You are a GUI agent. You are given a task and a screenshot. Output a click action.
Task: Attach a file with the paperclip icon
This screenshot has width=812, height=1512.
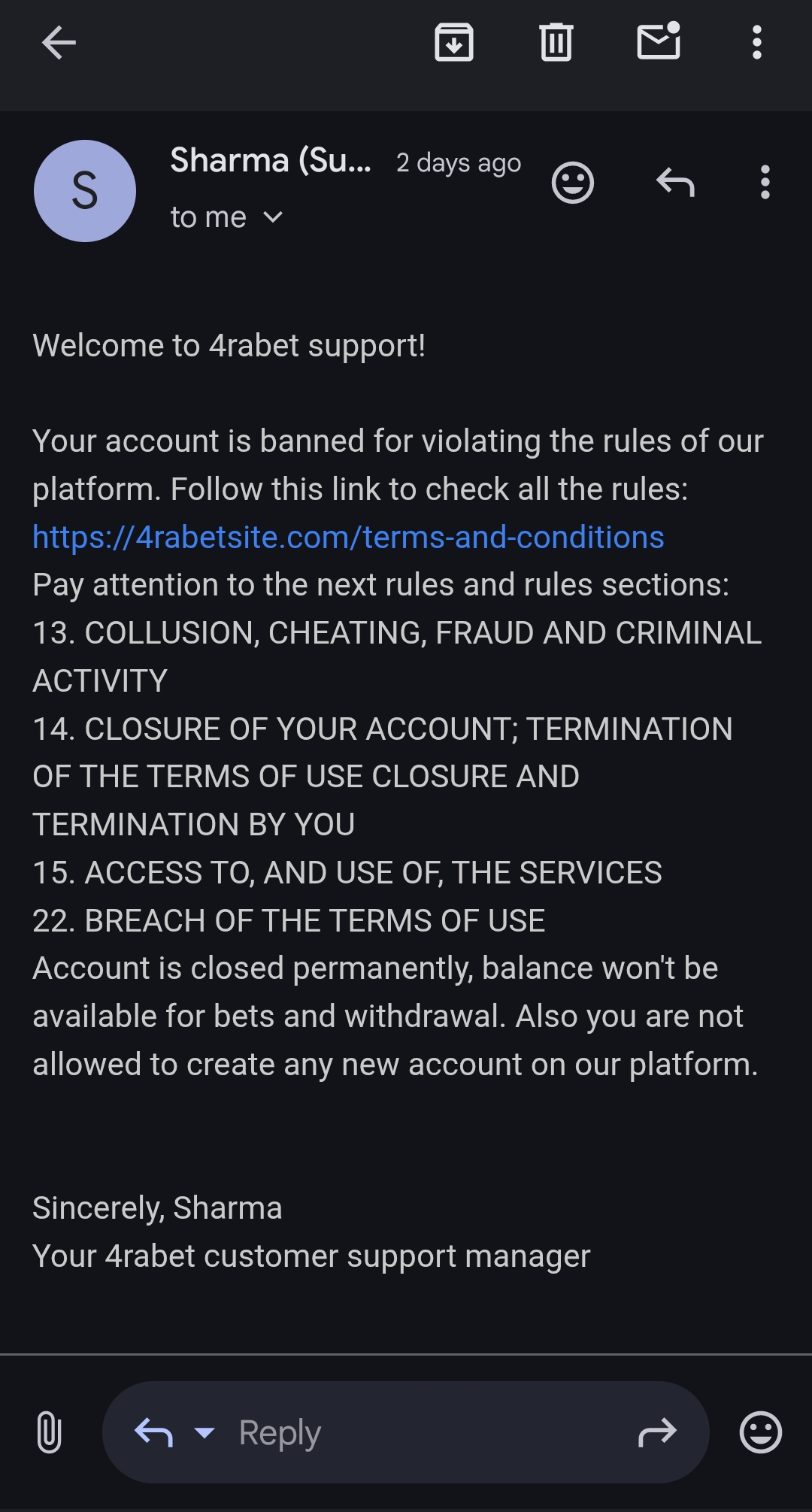(50, 1432)
